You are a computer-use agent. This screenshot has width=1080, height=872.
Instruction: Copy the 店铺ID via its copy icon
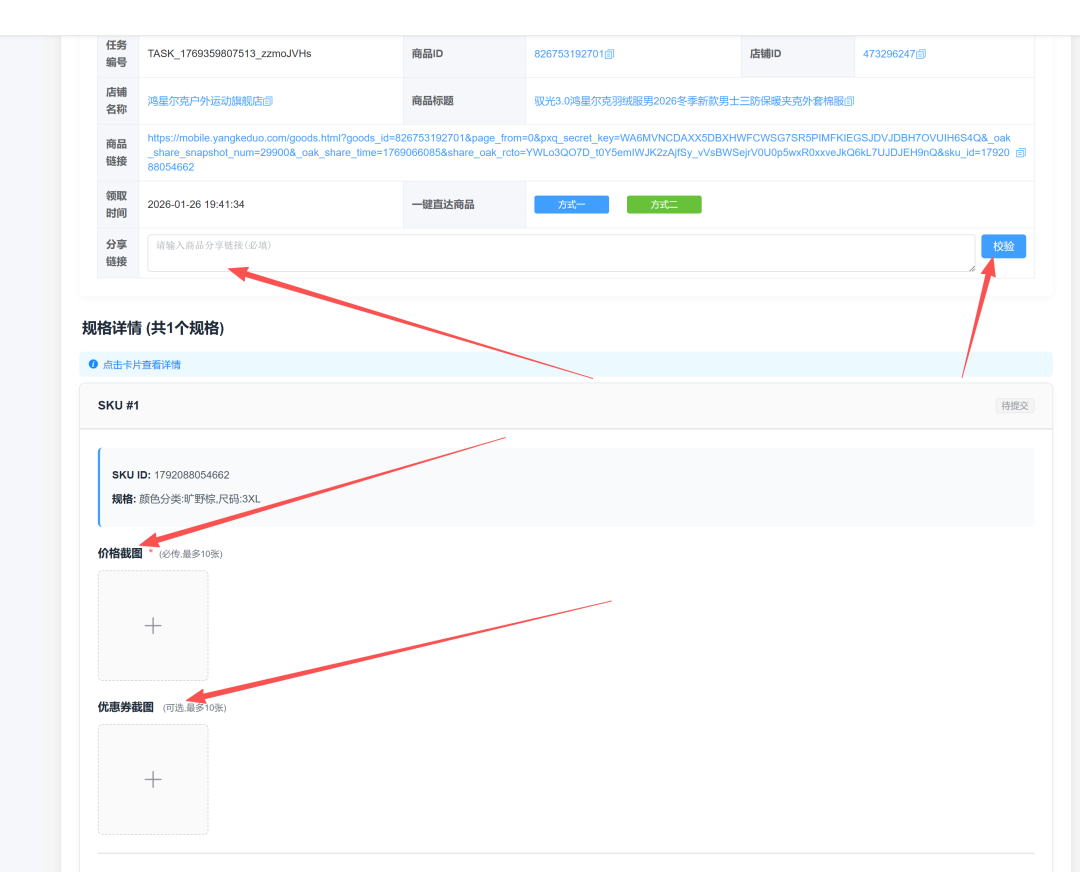point(921,54)
